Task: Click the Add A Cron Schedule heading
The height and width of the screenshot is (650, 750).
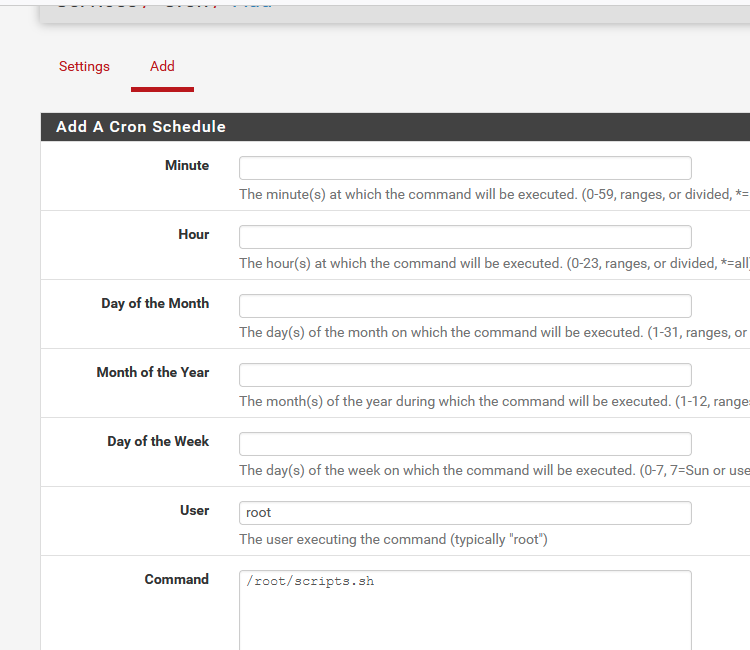Action: (141, 127)
